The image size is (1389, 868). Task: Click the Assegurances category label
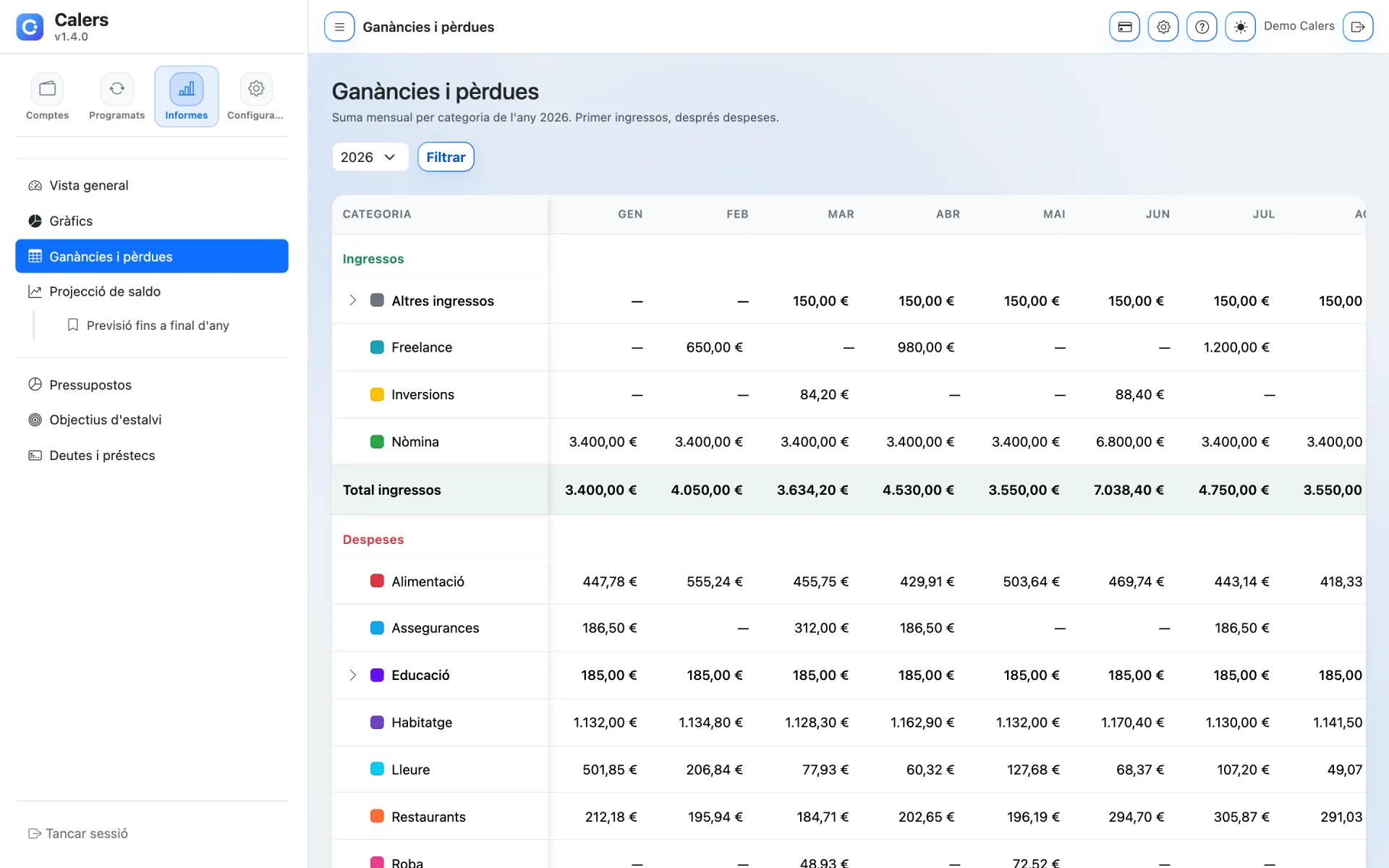(435, 628)
